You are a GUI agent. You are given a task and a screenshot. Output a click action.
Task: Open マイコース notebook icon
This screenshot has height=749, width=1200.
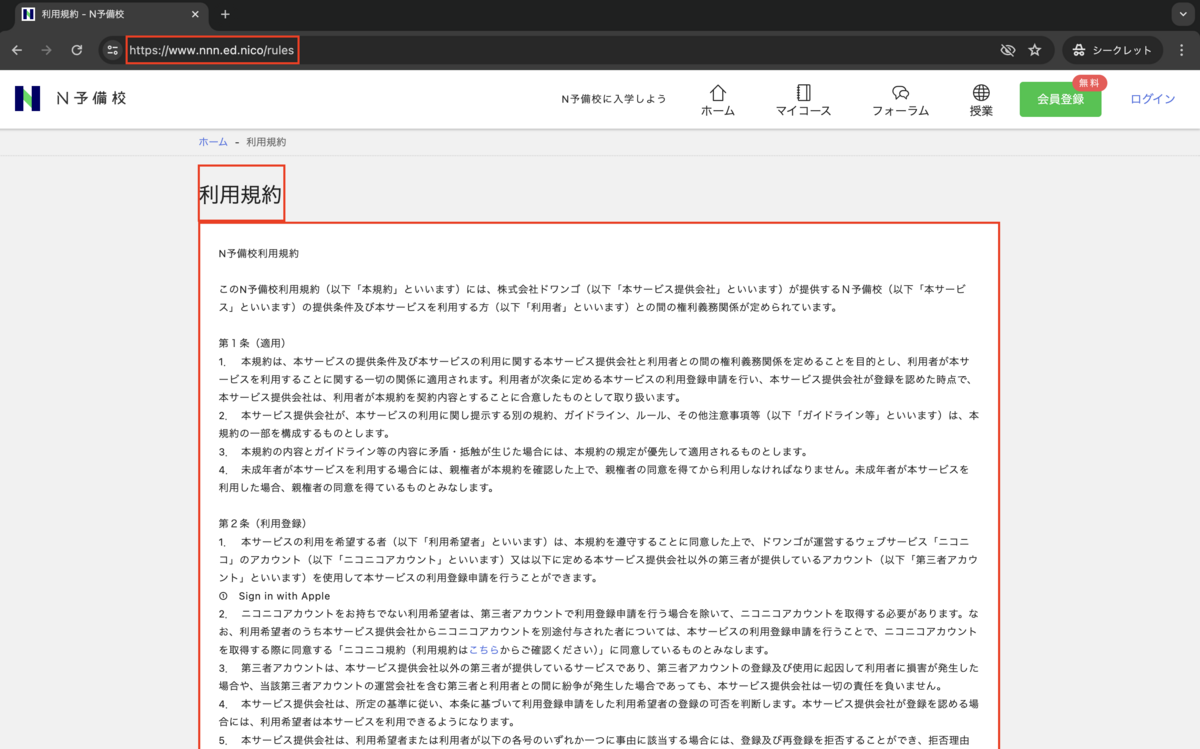tap(803, 100)
